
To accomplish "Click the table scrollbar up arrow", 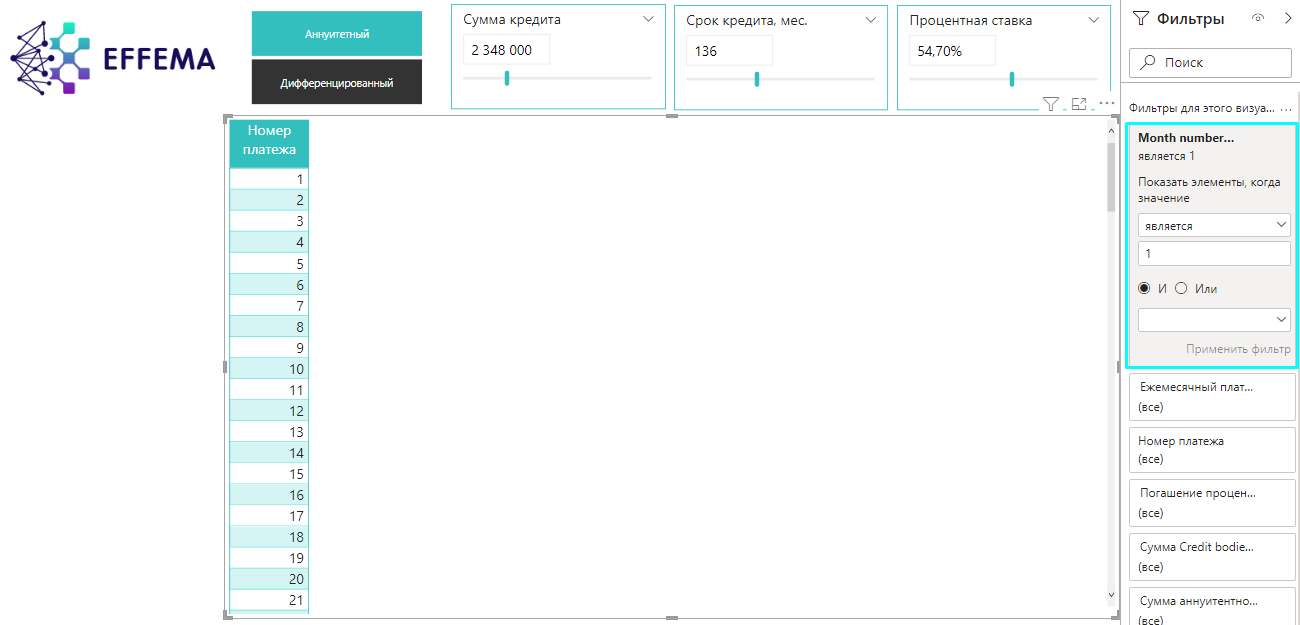I will (x=1111, y=129).
